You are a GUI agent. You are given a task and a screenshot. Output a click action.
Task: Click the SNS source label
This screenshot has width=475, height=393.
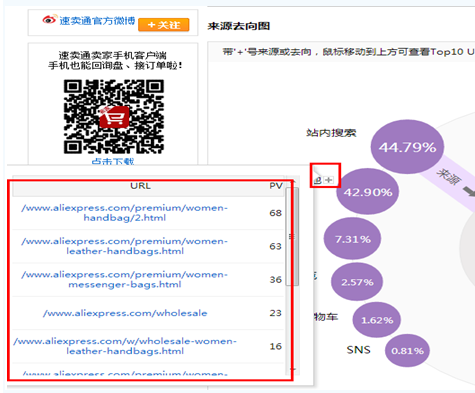(358, 350)
